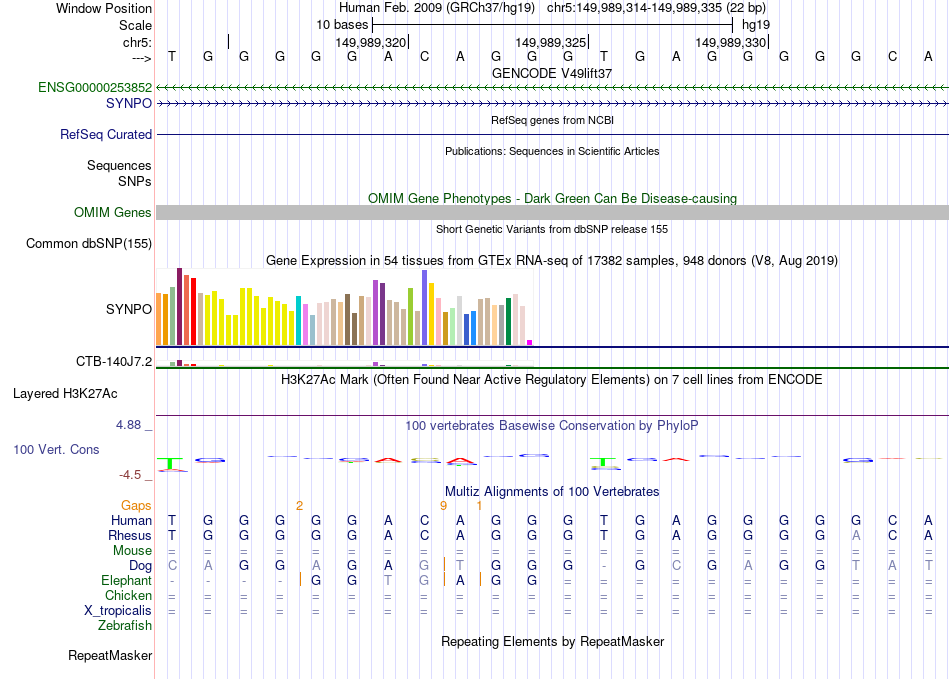Open the RefSeq Curated track label
Screen dimensions: 950x679
[x=106, y=134]
